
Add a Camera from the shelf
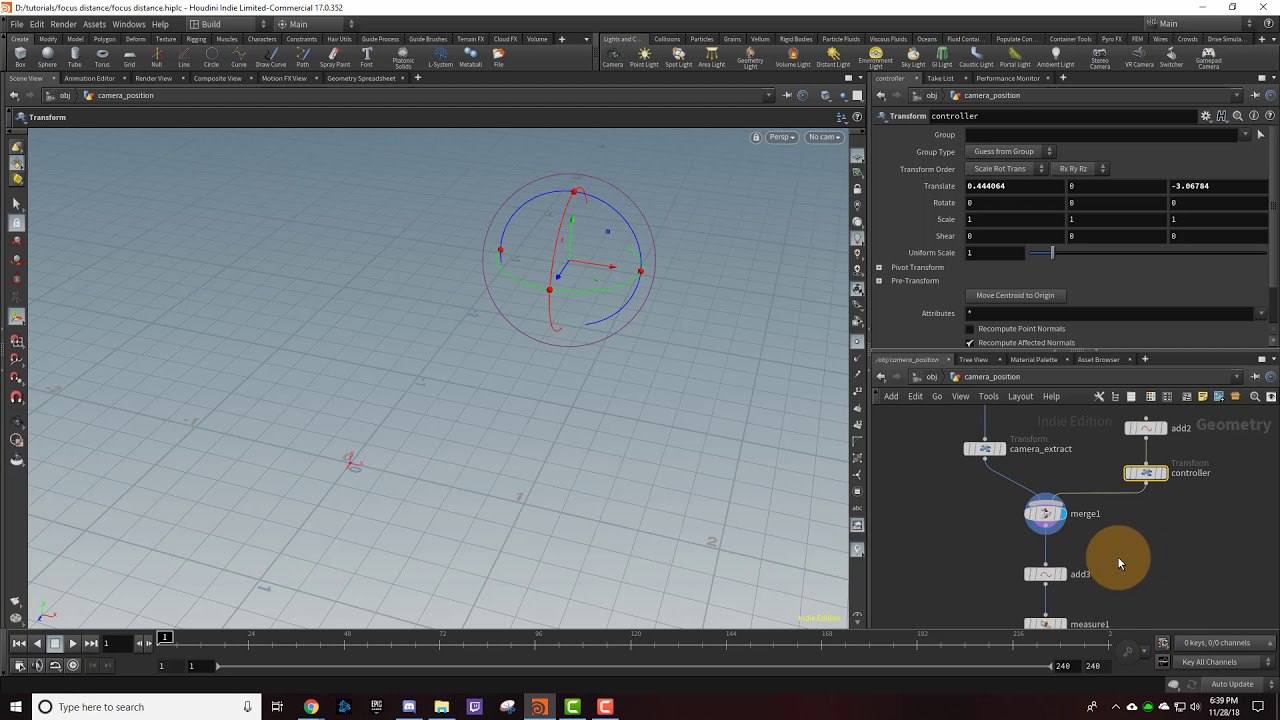click(x=613, y=57)
